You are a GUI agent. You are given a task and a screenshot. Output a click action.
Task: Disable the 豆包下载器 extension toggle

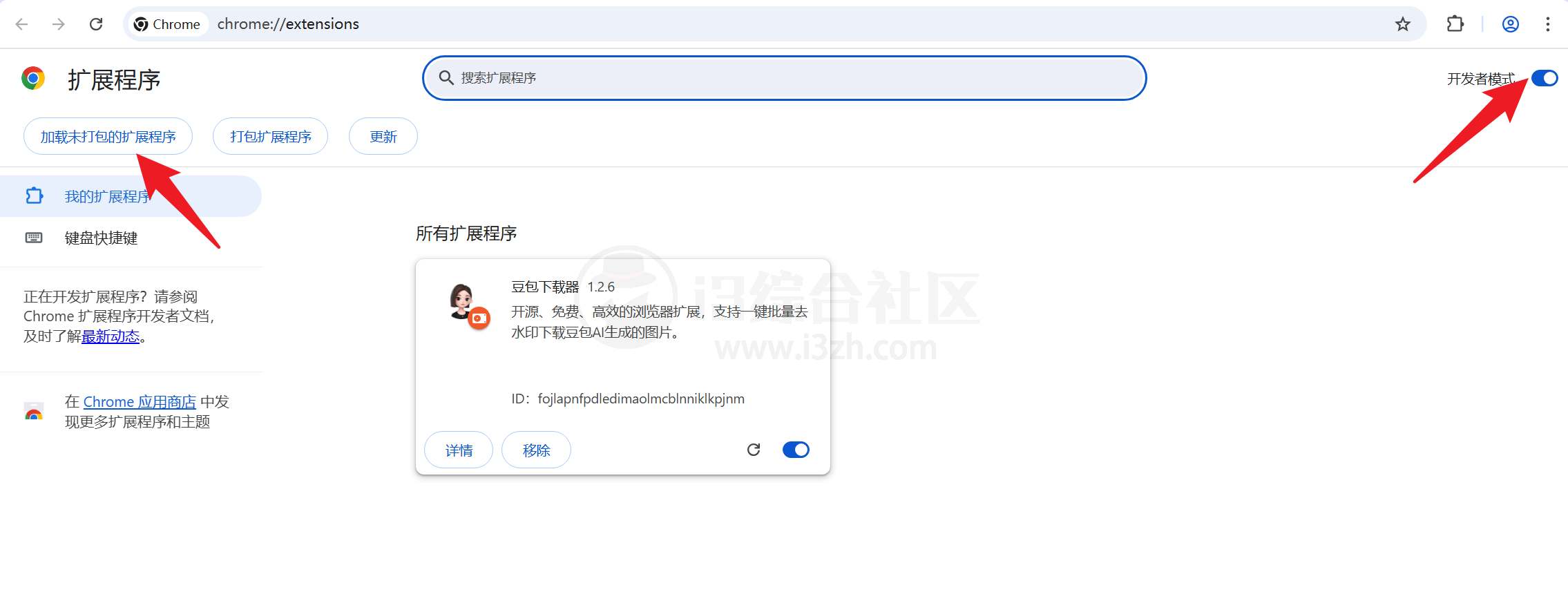point(796,450)
